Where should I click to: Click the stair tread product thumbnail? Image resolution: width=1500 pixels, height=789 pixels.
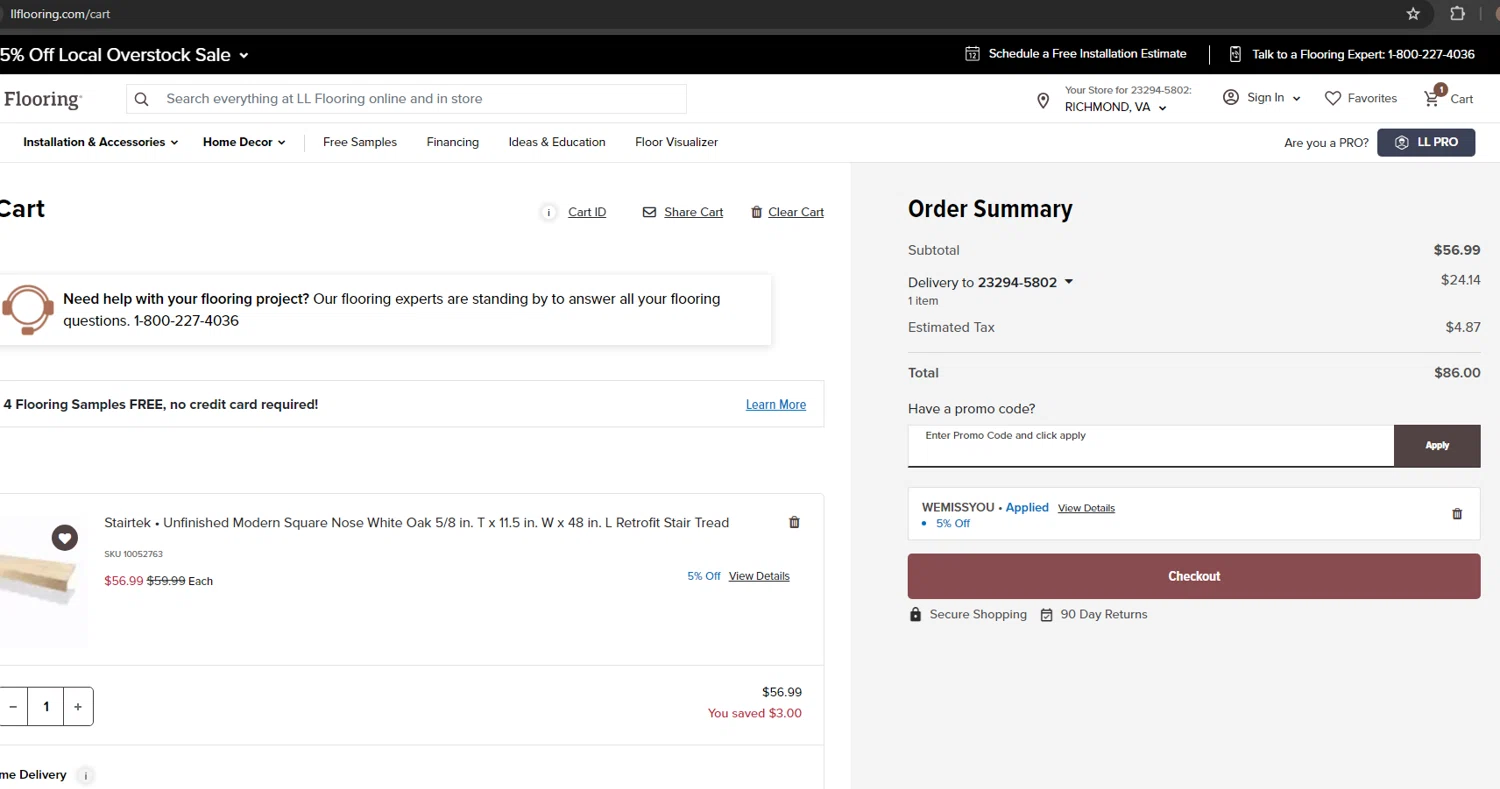click(x=44, y=583)
